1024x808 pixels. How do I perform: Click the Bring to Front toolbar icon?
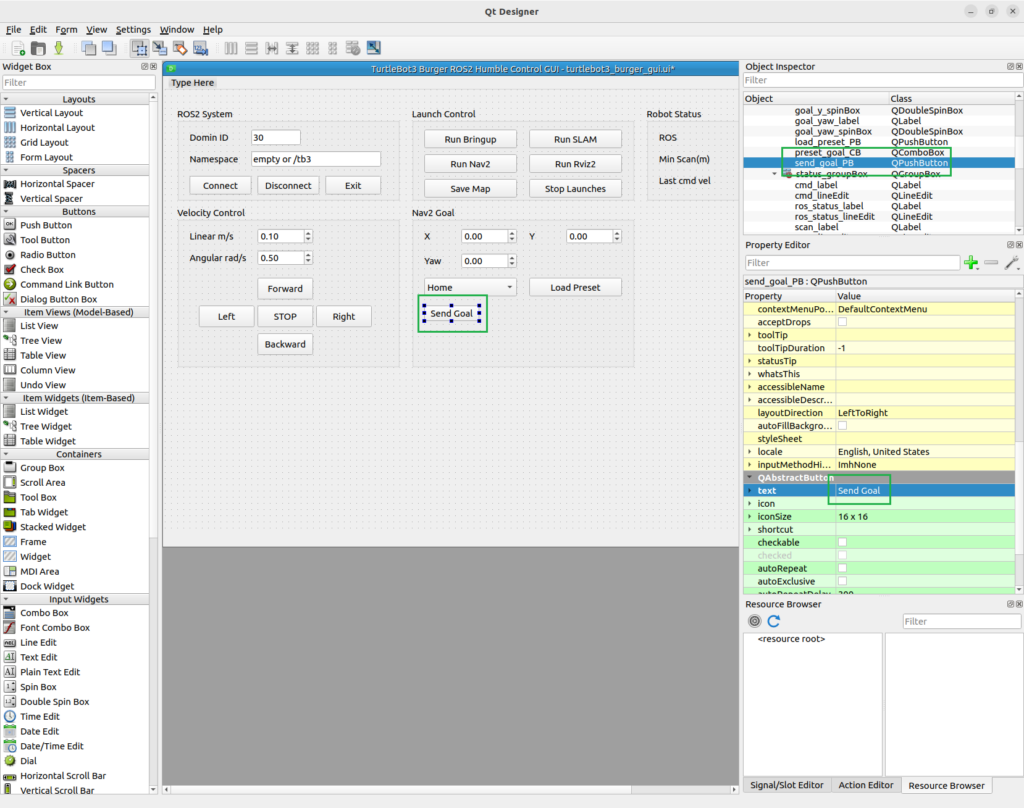109,48
